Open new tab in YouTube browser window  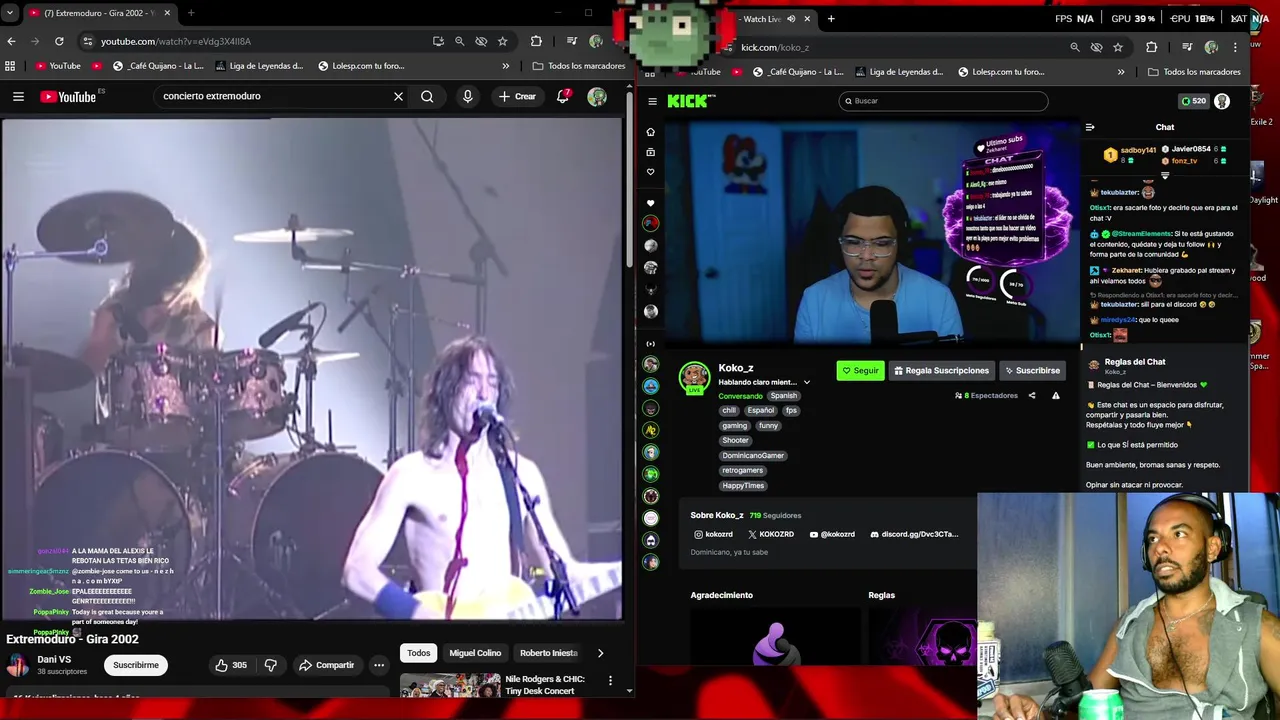click(x=191, y=13)
